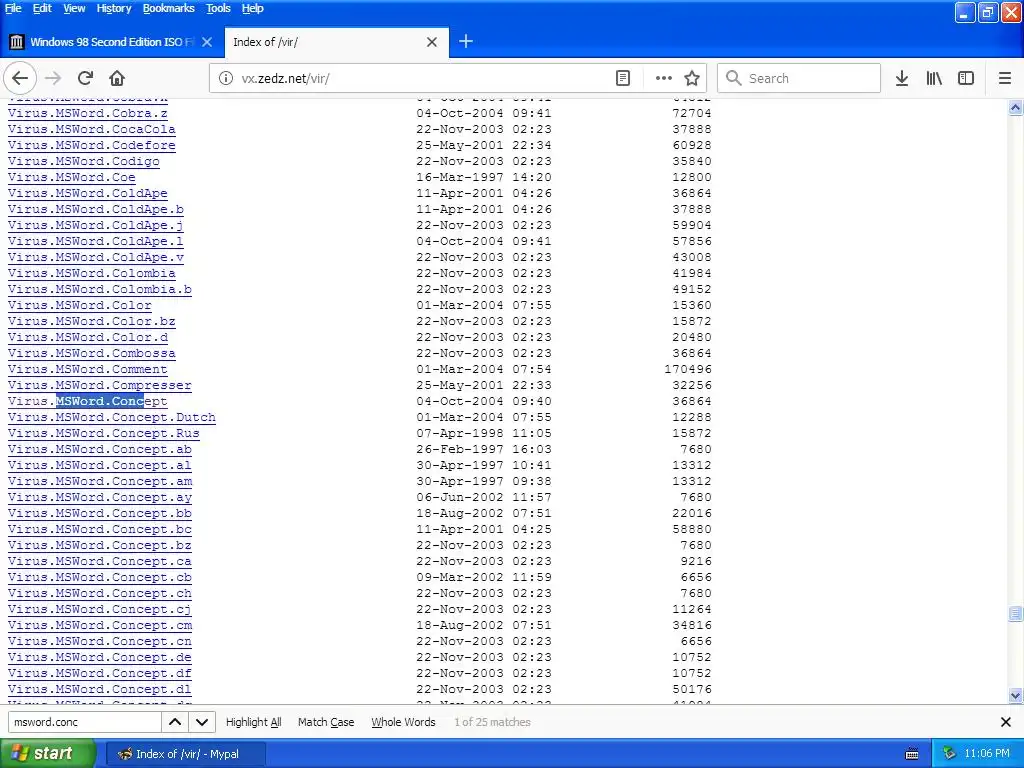Open the library bookshelf icon
The image size is (1024, 768).
click(934, 78)
